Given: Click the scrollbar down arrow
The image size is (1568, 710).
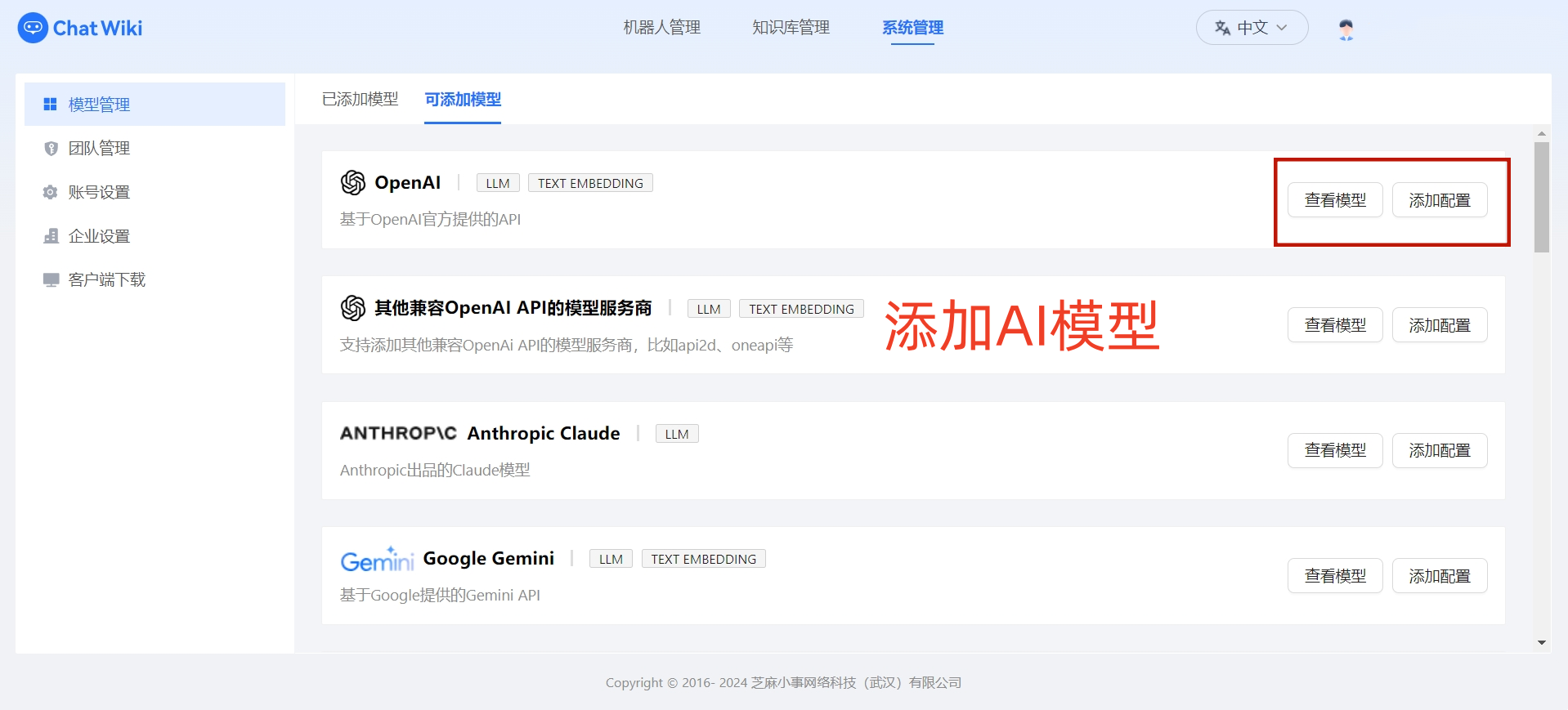Looking at the screenshot, I should pyautogui.click(x=1542, y=643).
